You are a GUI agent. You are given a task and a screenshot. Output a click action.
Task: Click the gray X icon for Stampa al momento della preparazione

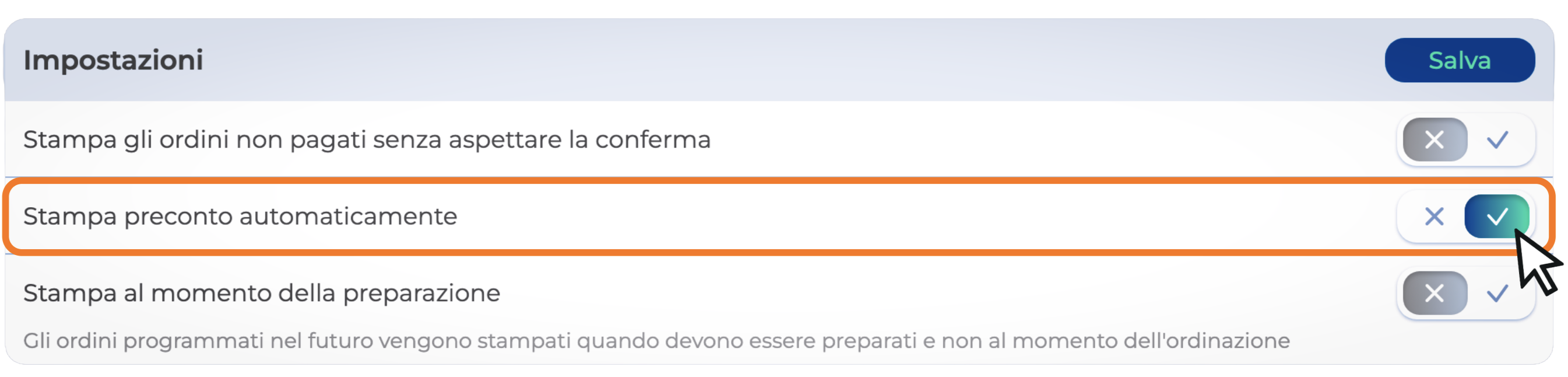(1434, 294)
